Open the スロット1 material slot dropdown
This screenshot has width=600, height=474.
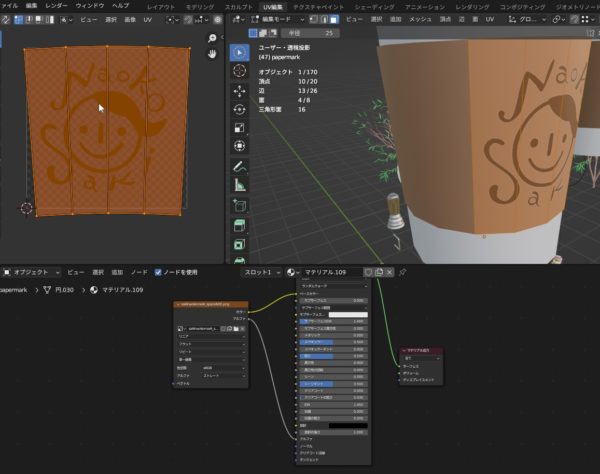pos(262,271)
